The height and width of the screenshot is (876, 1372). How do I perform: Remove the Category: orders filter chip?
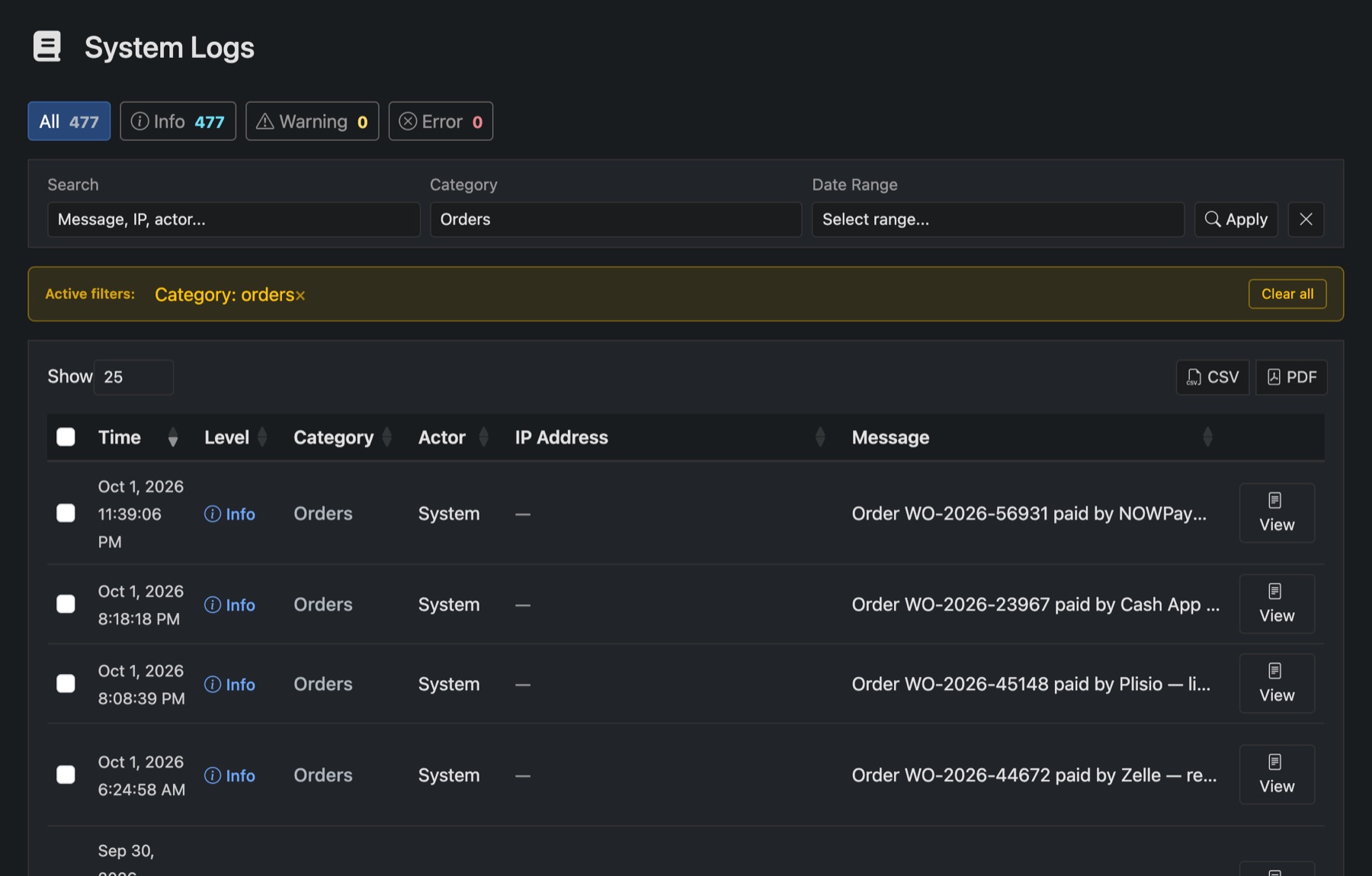pyautogui.click(x=300, y=296)
